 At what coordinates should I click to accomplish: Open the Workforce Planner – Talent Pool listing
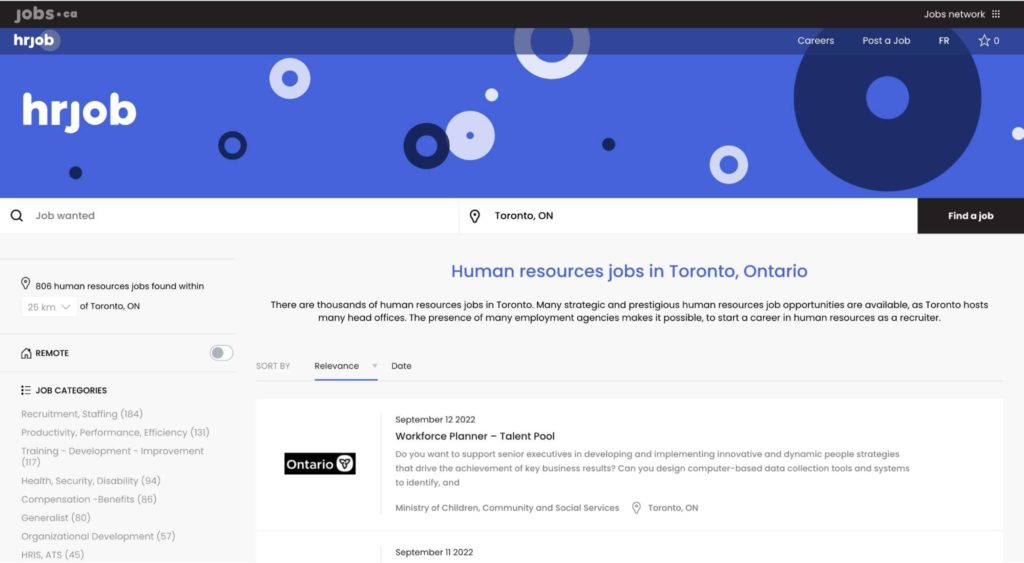(475, 436)
